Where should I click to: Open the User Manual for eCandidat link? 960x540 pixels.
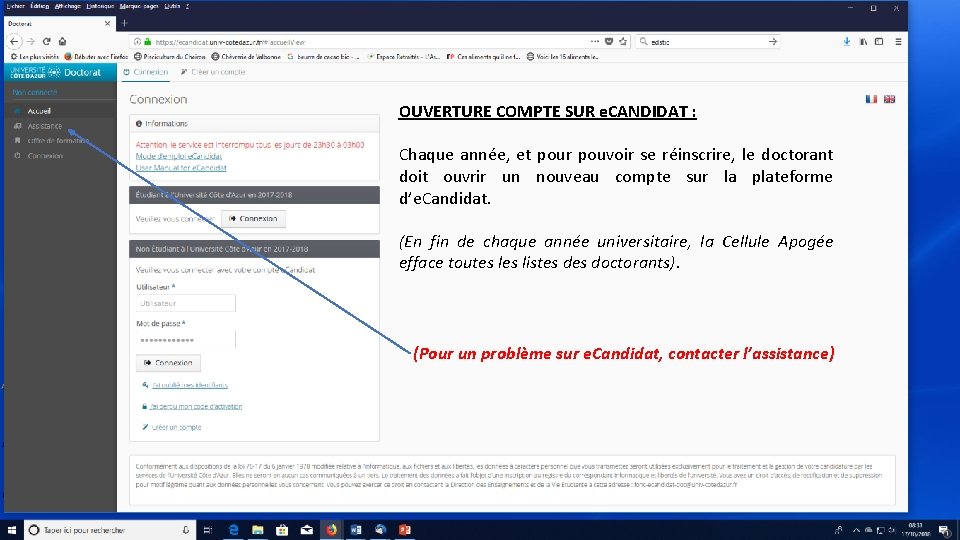tap(181, 167)
